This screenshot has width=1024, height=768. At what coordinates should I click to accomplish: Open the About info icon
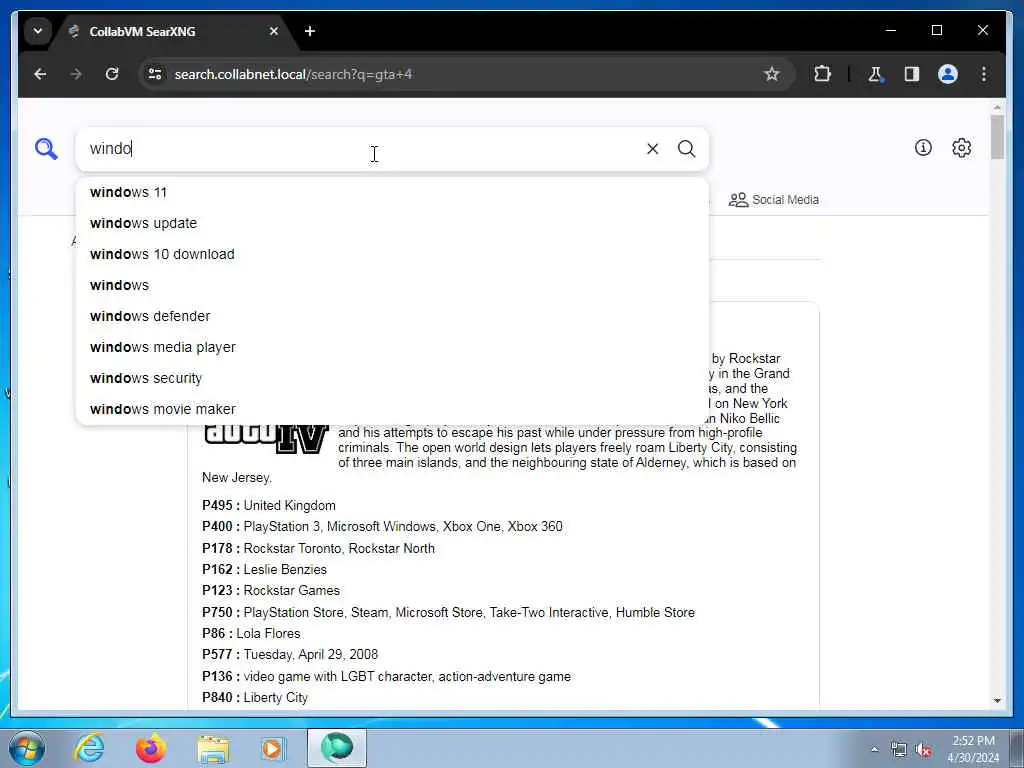click(x=923, y=148)
